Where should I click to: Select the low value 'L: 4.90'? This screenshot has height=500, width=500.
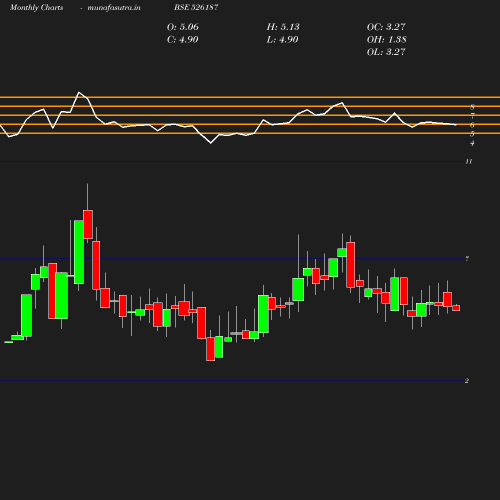tap(283, 40)
